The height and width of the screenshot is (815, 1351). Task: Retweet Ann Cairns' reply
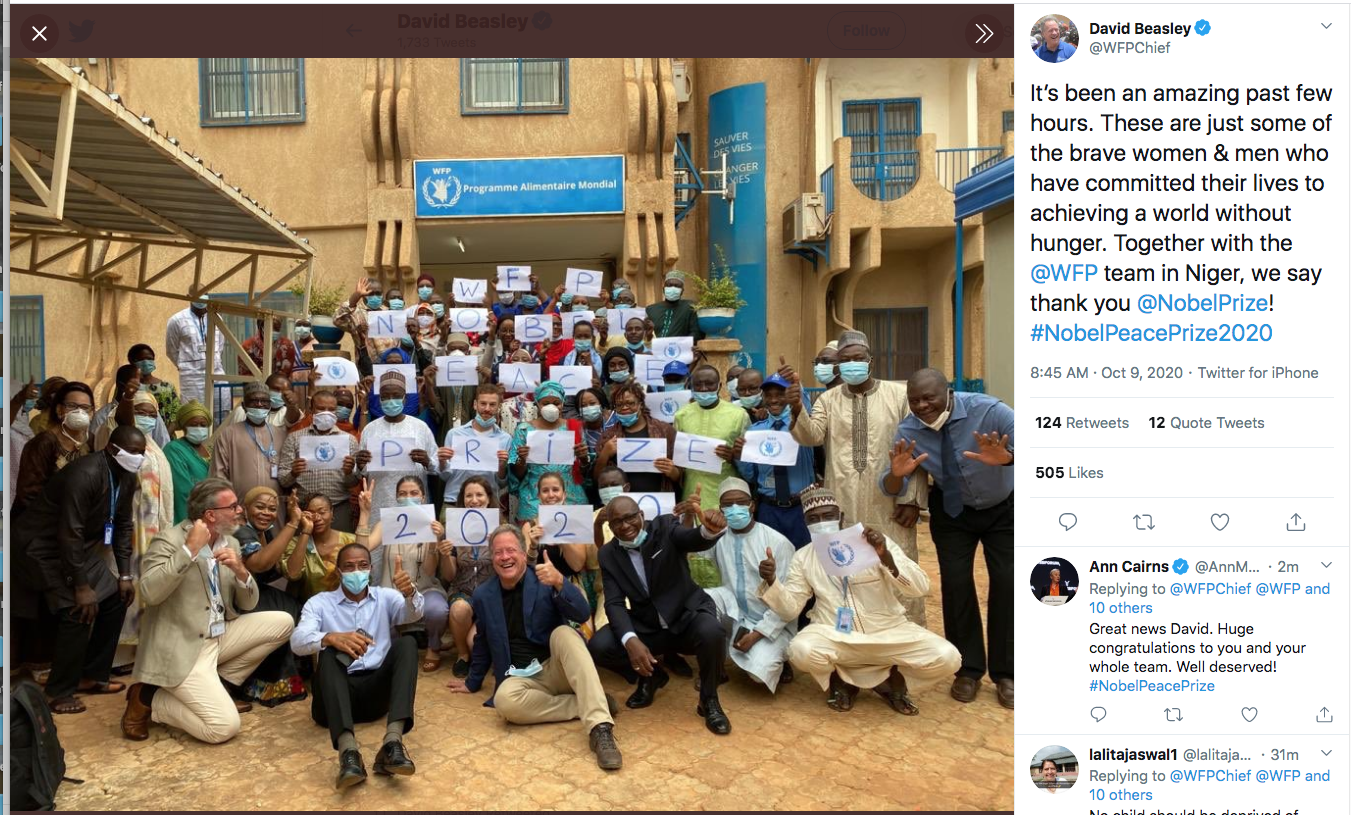click(x=1174, y=714)
